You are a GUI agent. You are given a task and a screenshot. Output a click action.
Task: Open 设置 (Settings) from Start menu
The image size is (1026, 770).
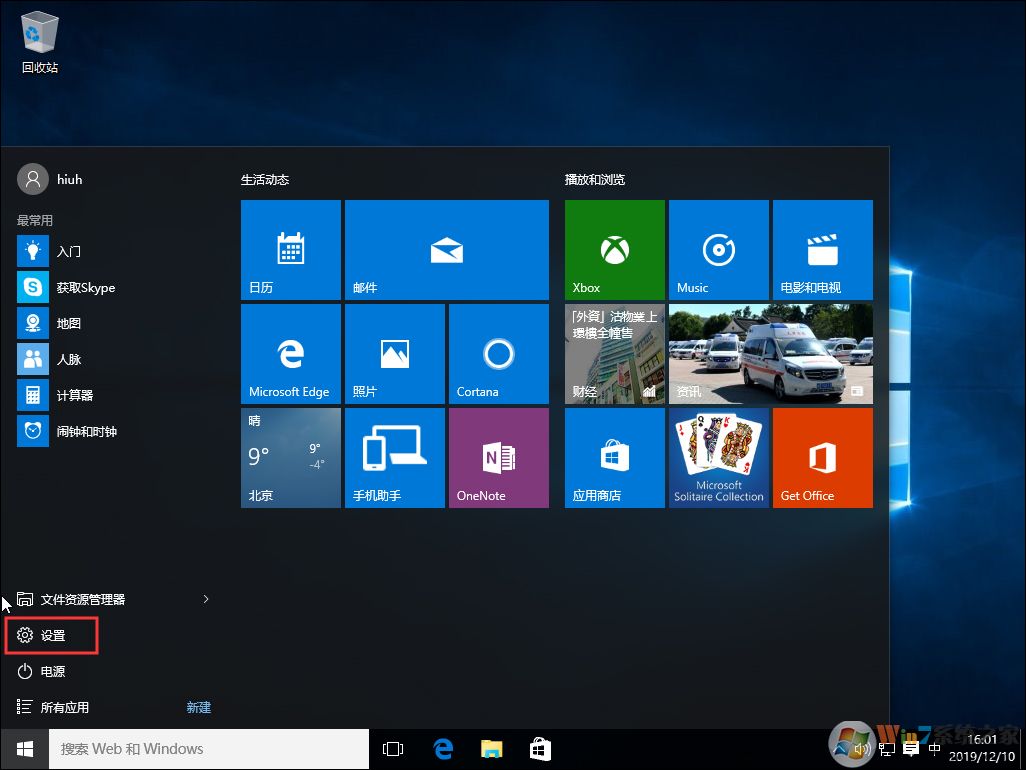[51, 635]
